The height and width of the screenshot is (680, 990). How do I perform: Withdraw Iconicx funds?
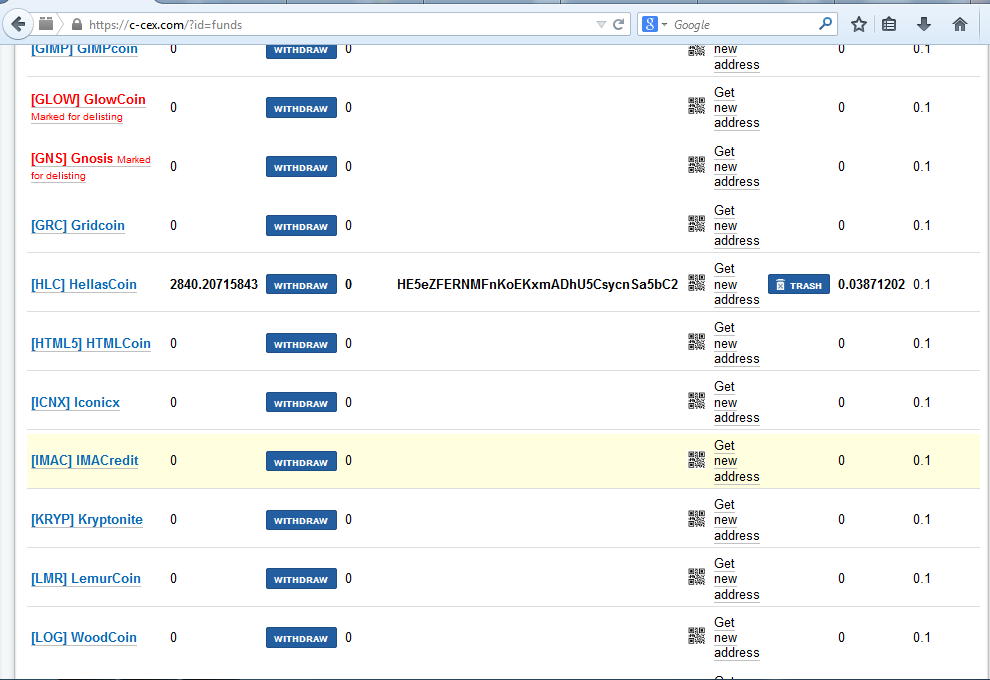[x=301, y=403]
